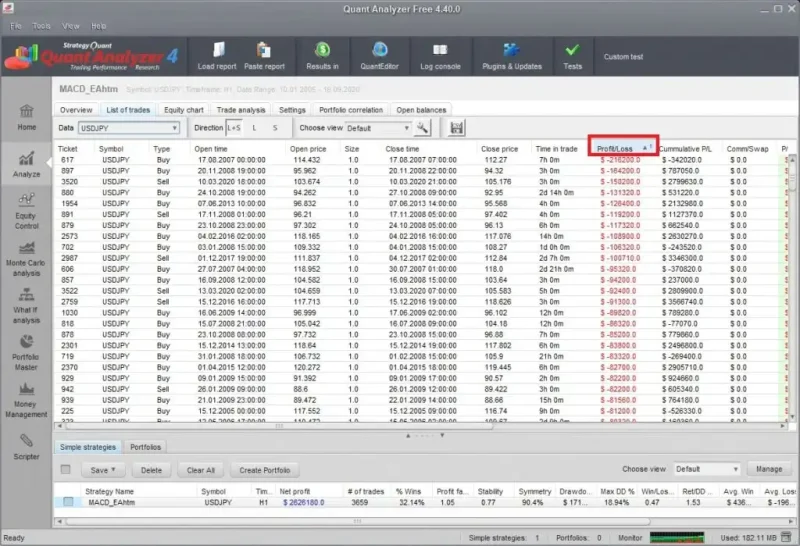The height and width of the screenshot is (546, 800).
Task: Open the Tools menu
Action: (41, 25)
